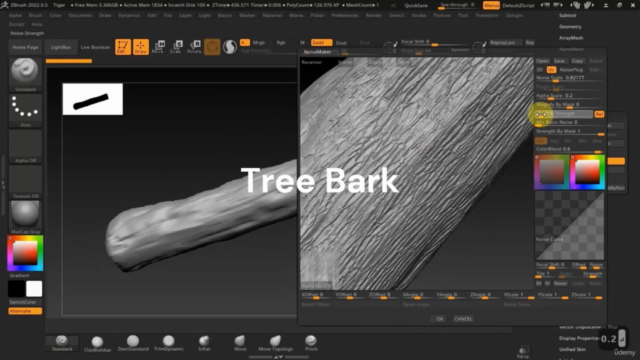Activate the Edit mode icon

click(x=123, y=47)
